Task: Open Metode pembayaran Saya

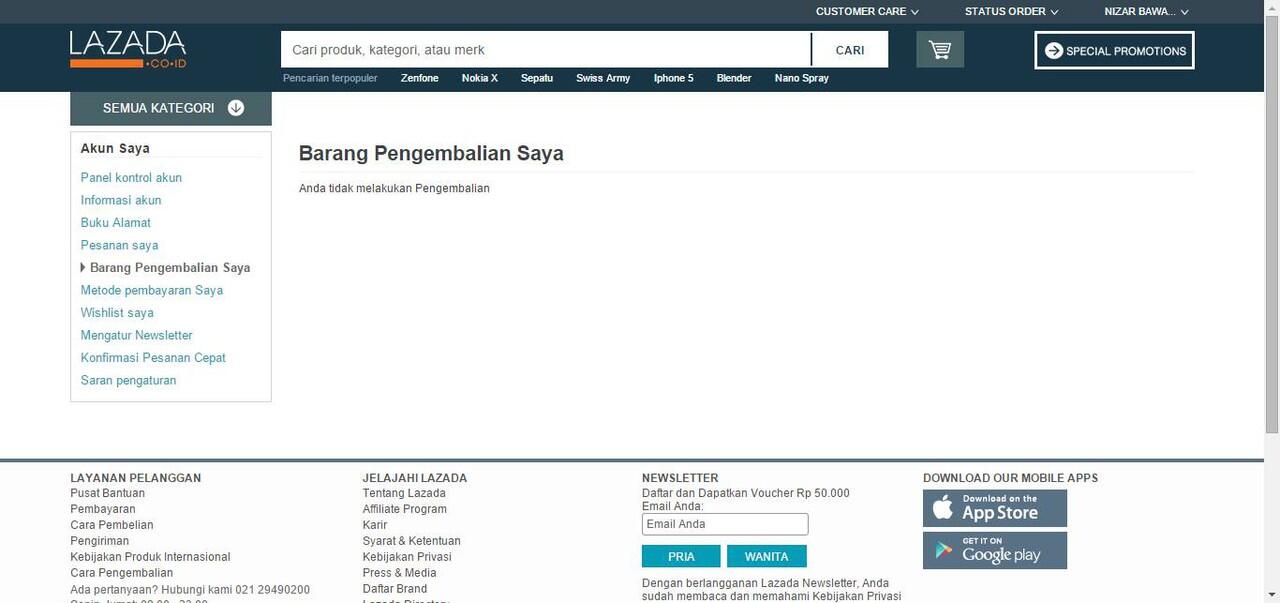Action: pos(152,290)
